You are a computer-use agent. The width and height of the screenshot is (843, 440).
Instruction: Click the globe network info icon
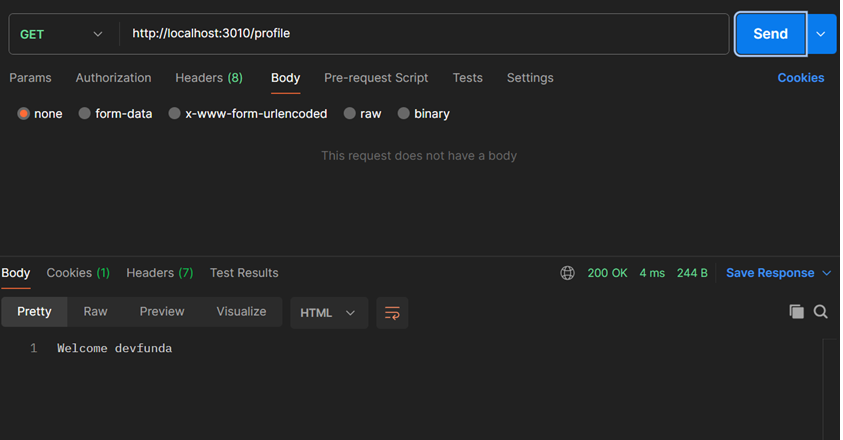coord(568,273)
